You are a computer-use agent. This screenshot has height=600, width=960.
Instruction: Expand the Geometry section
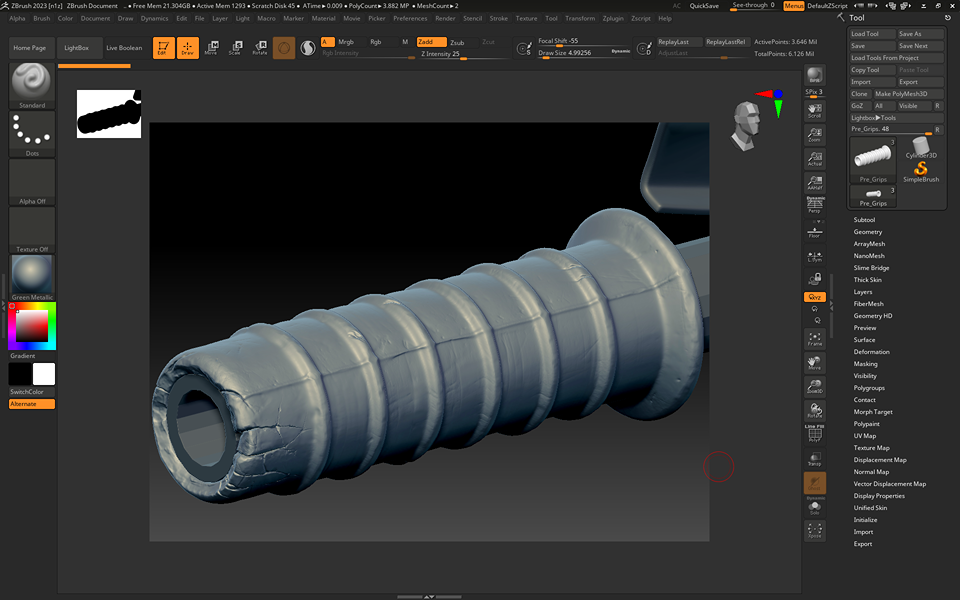click(867, 232)
